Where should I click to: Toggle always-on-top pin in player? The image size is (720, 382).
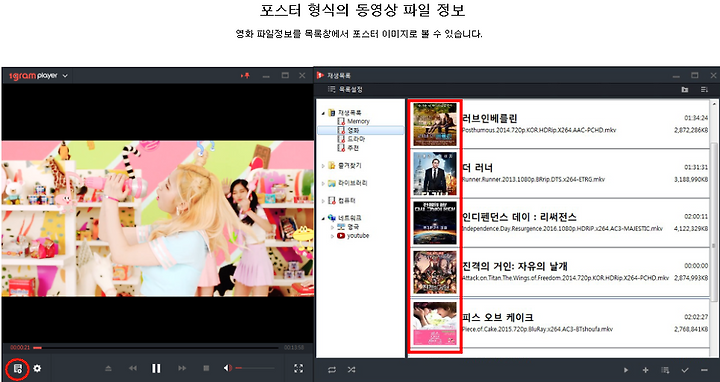[245, 76]
